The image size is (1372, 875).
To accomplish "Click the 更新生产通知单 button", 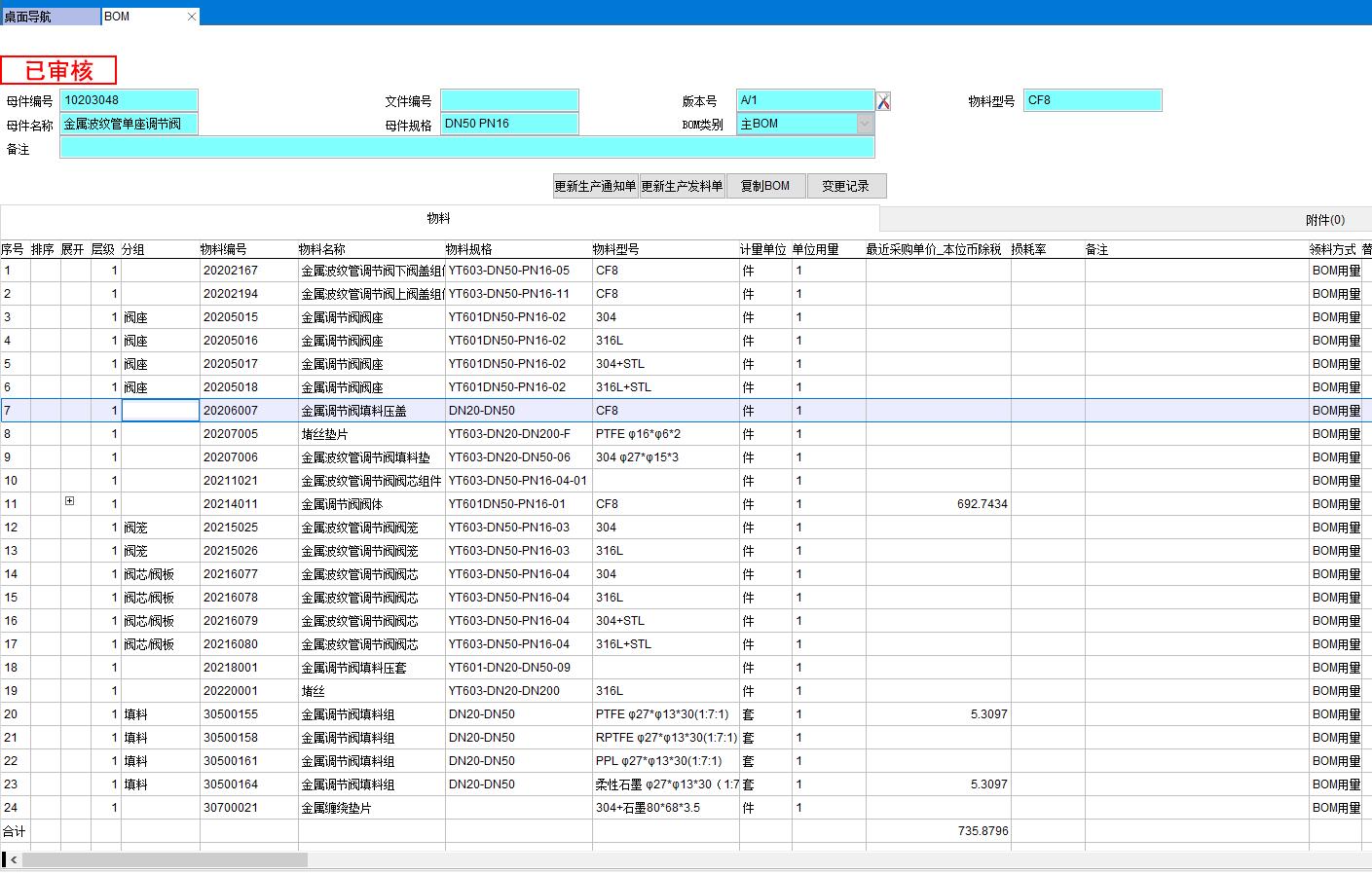I will pyautogui.click(x=595, y=186).
